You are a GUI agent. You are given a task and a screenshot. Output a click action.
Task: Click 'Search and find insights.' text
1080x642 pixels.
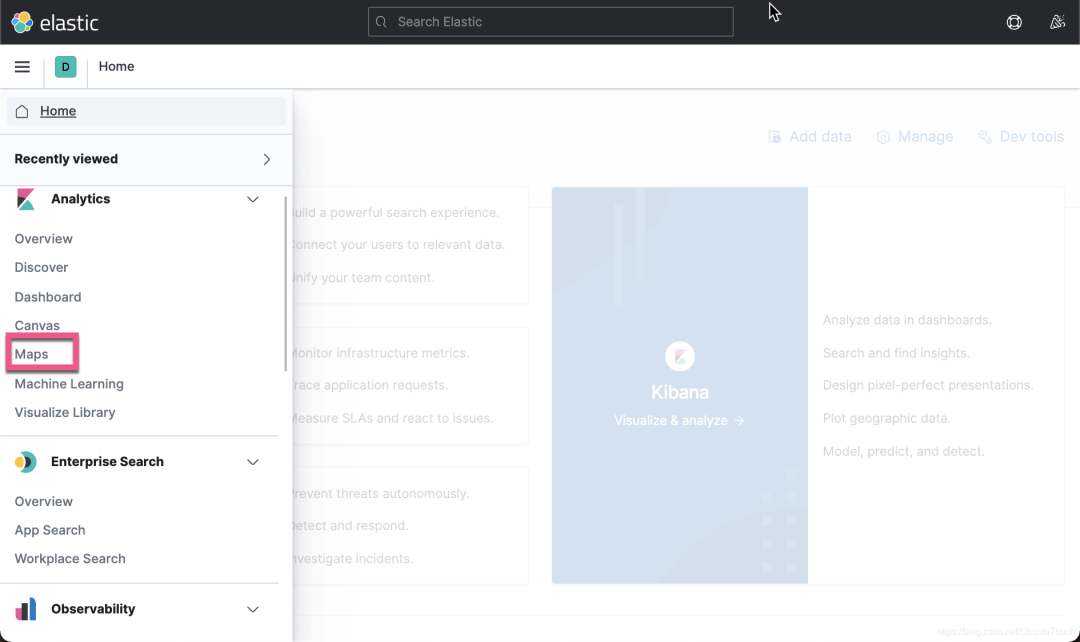click(x=896, y=353)
